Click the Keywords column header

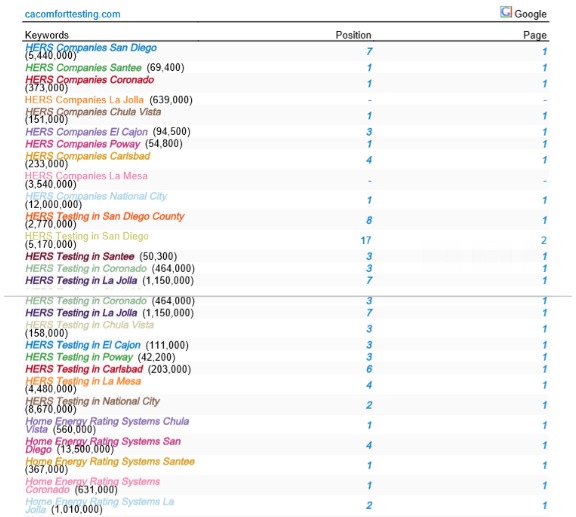click(x=47, y=35)
